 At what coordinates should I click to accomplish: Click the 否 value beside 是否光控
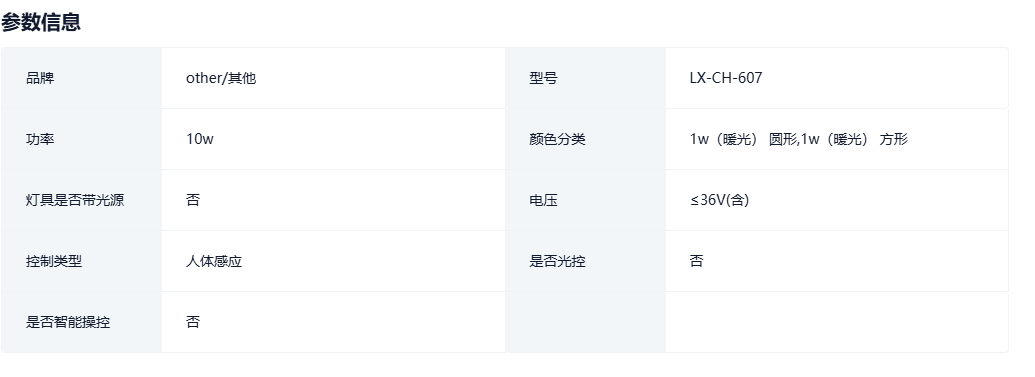tap(696, 261)
